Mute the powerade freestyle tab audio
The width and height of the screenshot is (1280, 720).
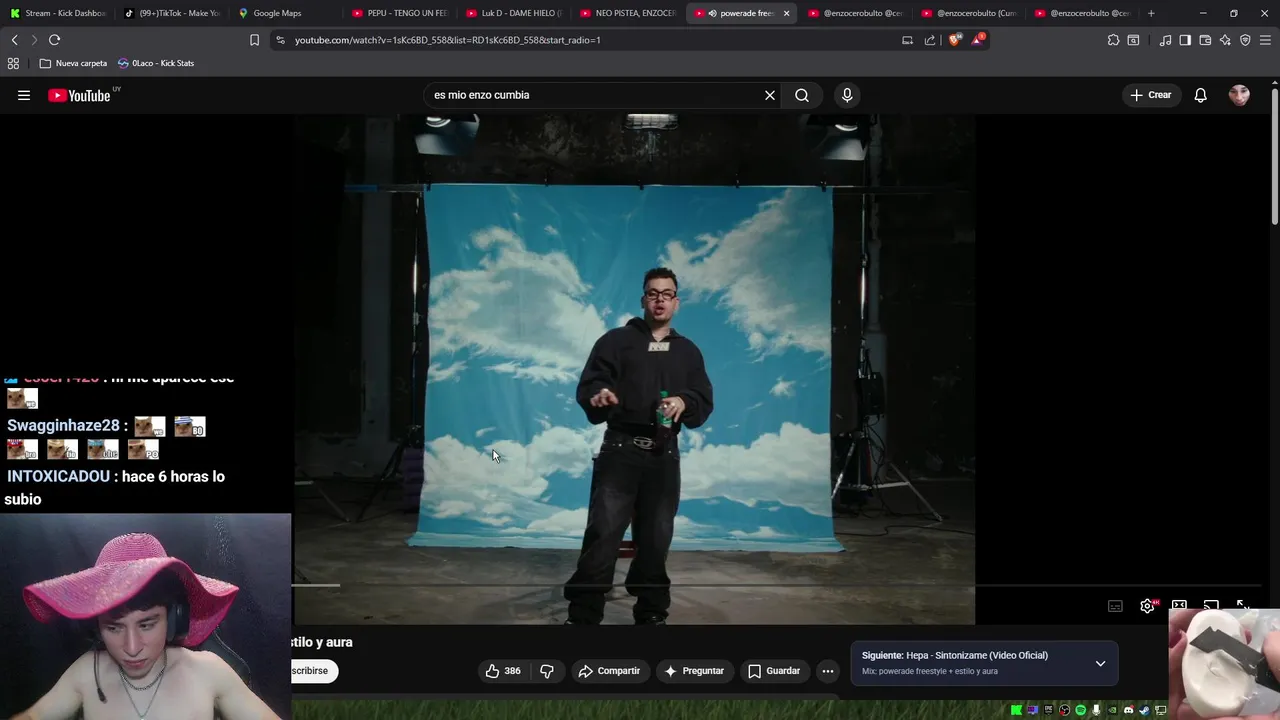pos(712,13)
